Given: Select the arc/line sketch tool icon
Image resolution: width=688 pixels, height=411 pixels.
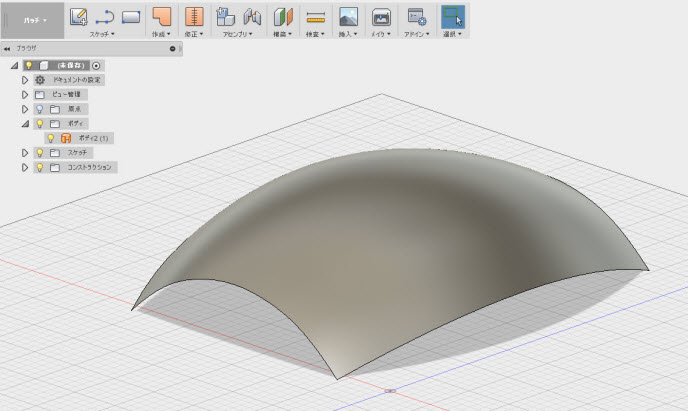Looking at the screenshot, I should (x=105, y=17).
